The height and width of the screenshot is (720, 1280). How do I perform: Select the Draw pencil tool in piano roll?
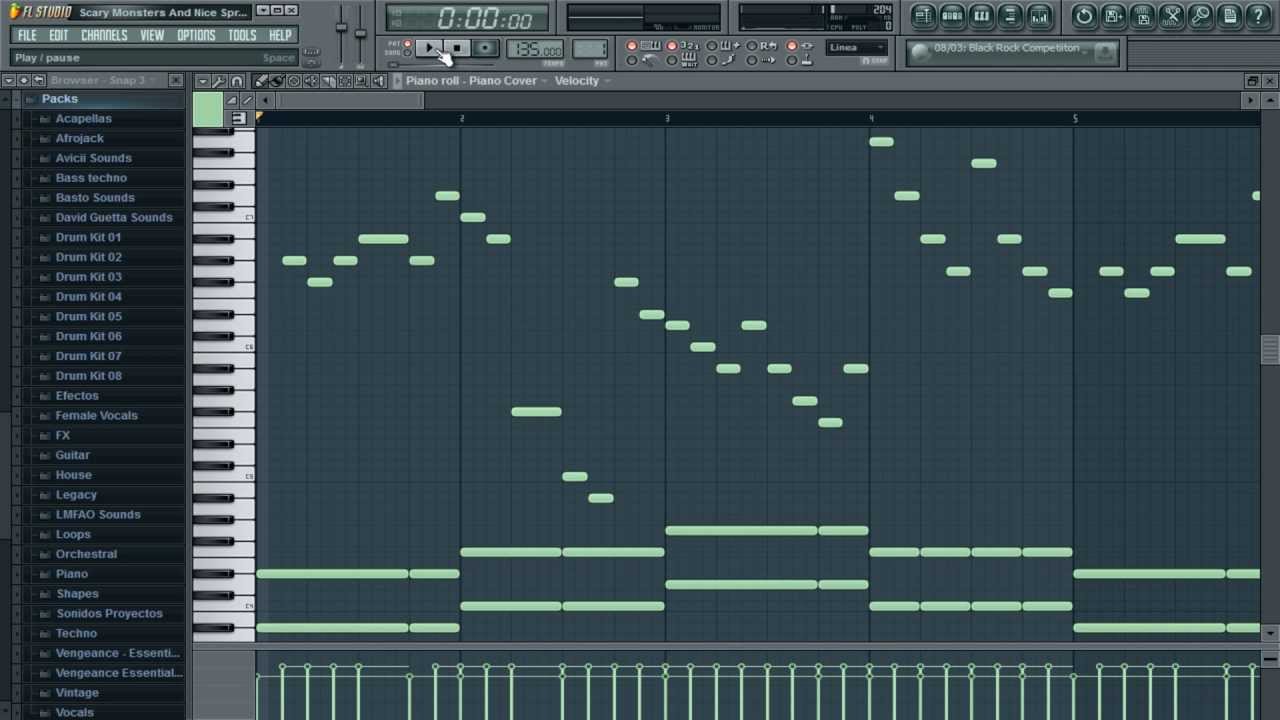tap(261, 81)
